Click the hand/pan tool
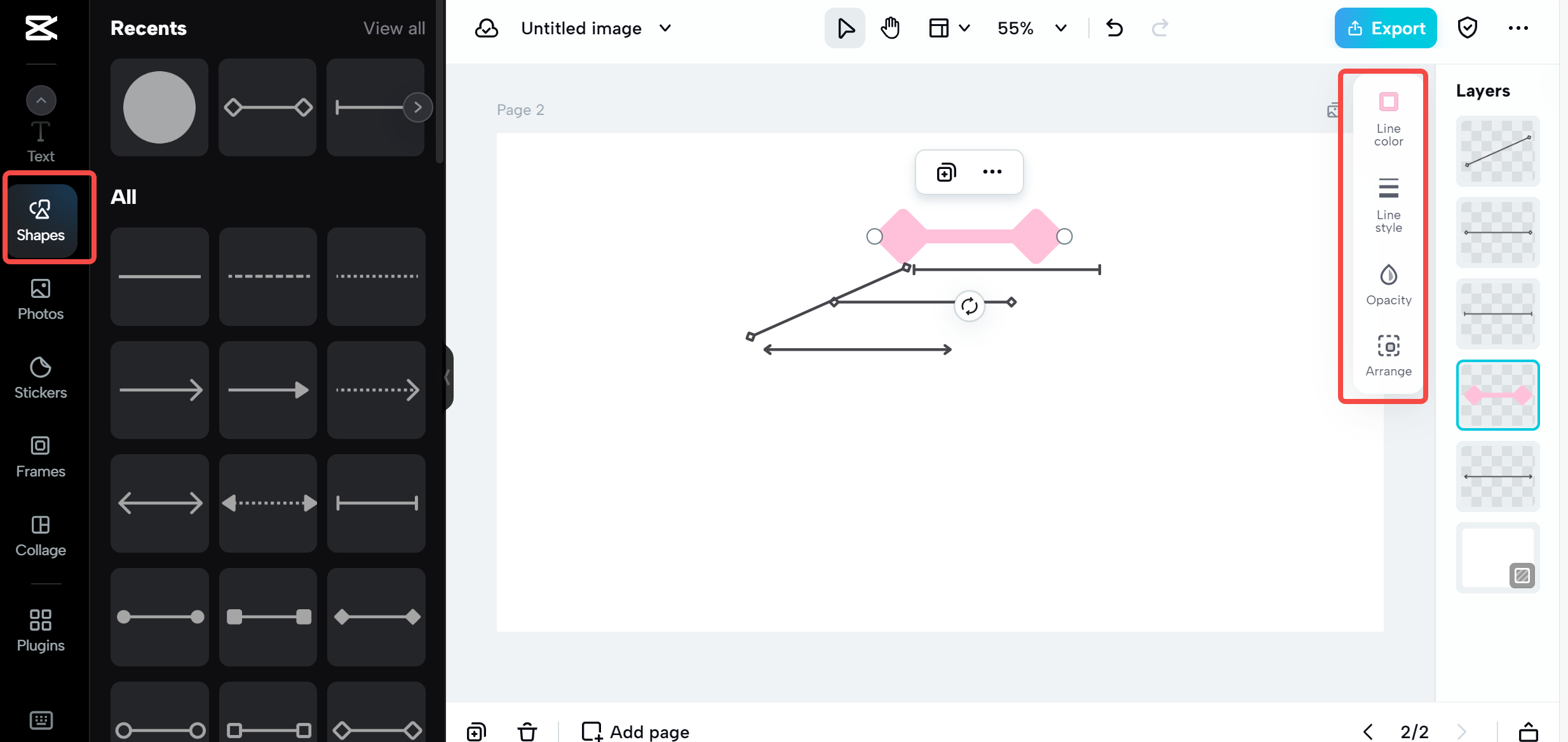This screenshot has height=742, width=1568. coord(889,28)
